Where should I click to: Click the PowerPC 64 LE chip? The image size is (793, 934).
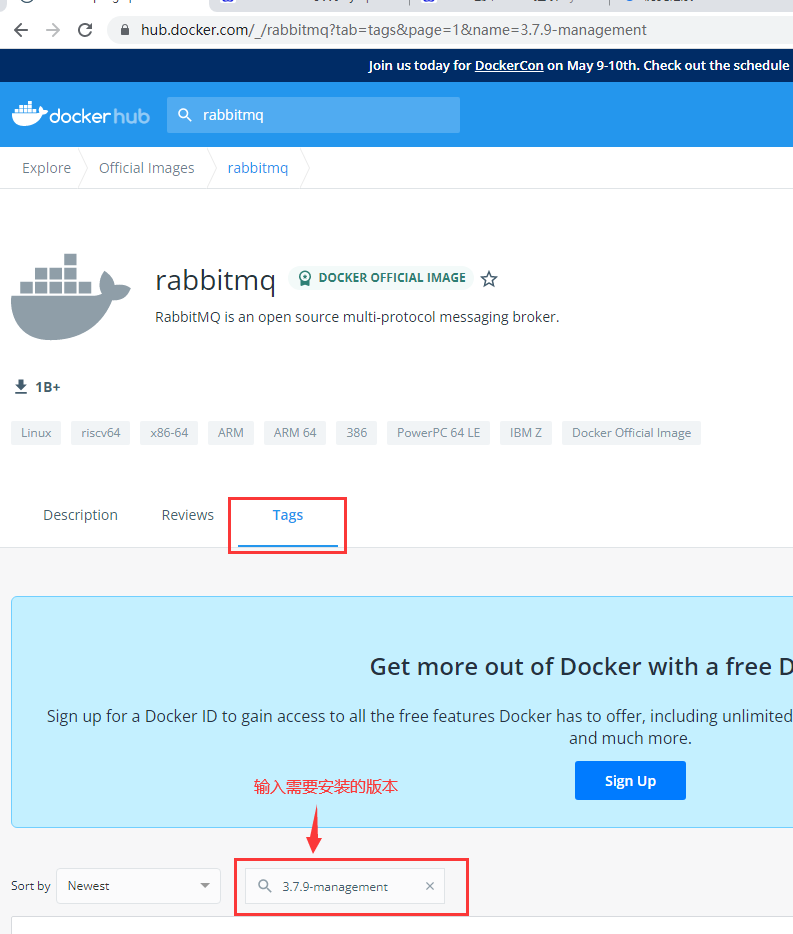click(x=439, y=432)
